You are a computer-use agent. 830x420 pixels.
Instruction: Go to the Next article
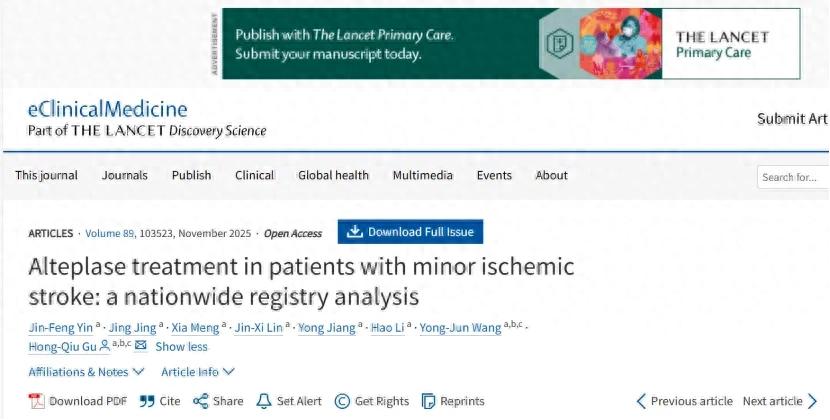780,401
